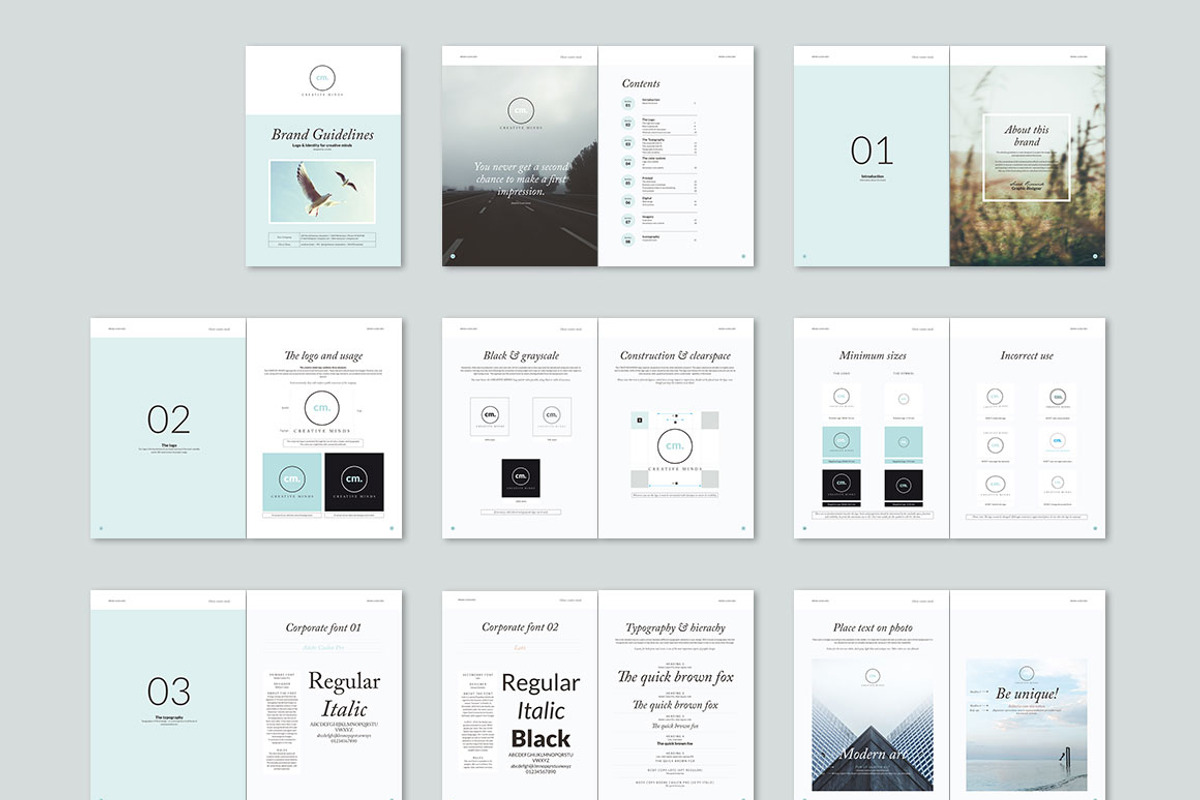Click the 'Iconography' entry in Contents
The height and width of the screenshot is (800, 1200).
[651, 236]
